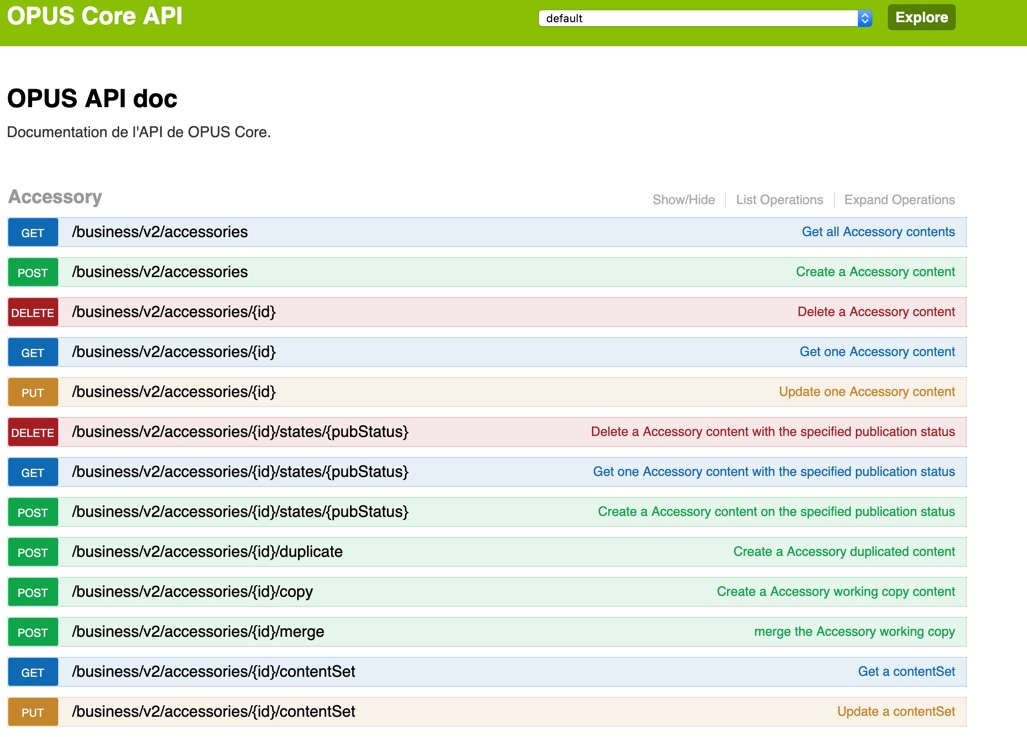Image resolution: width=1027 pixels, height=737 pixels.
Task: Click the OPUS Core API header title
Action: tap(95, 17)
